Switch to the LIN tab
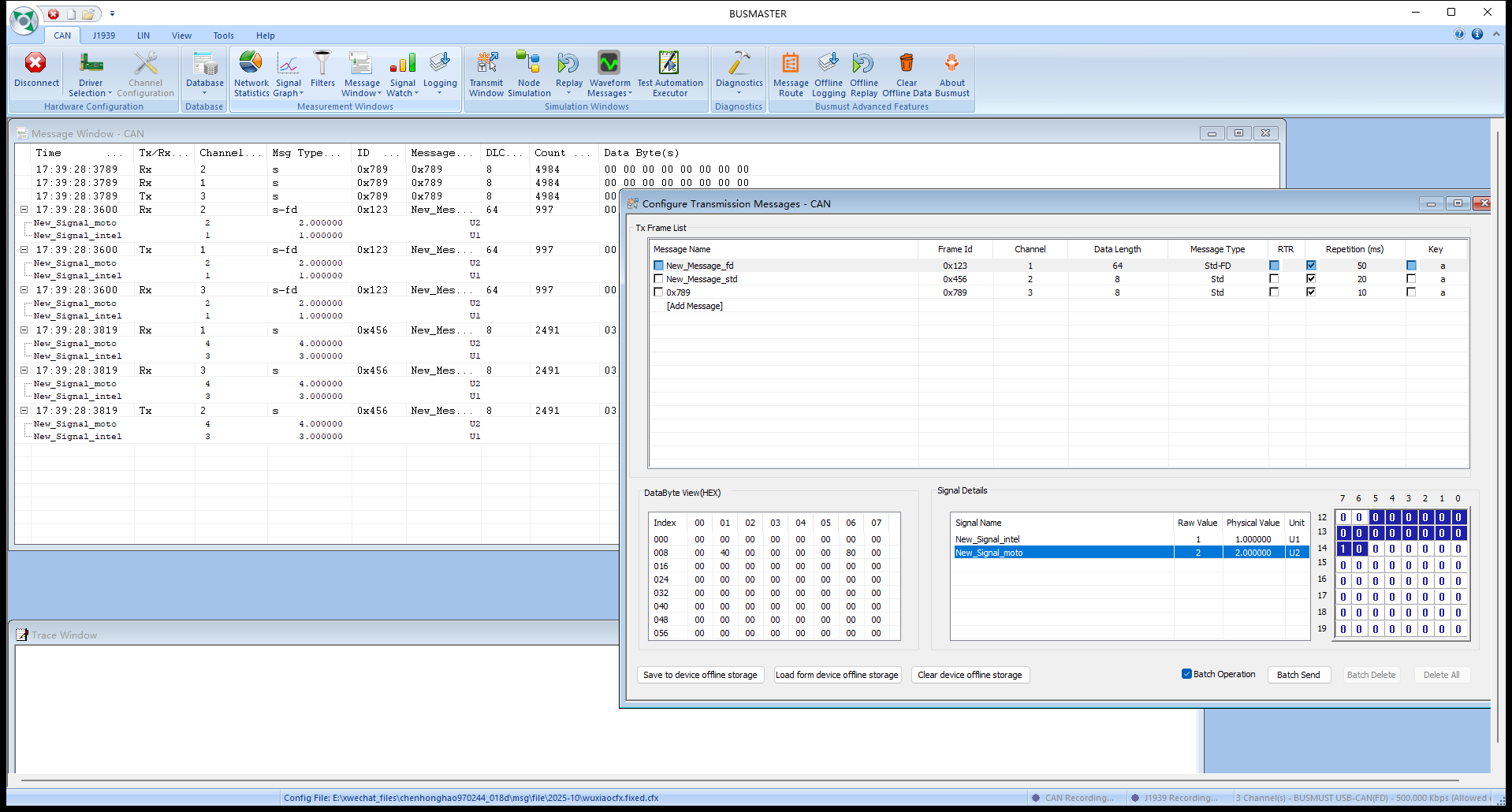 143,35
